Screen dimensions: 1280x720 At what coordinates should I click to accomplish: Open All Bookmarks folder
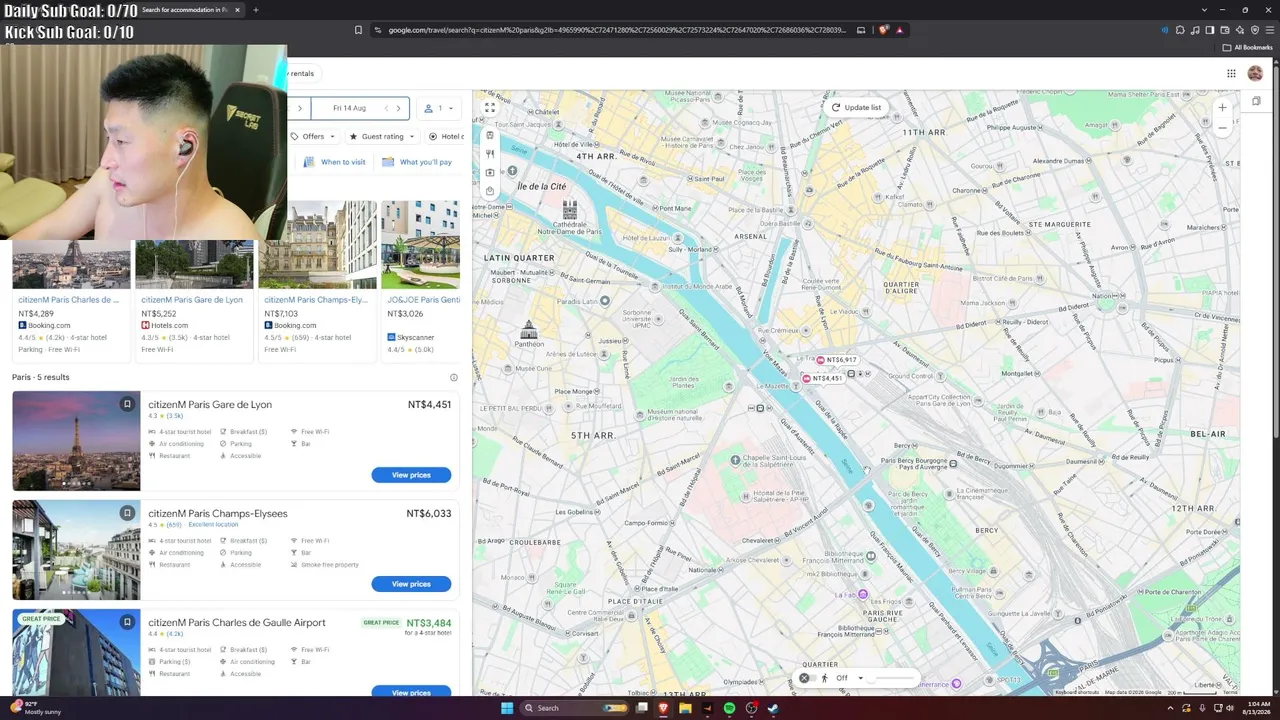(1248, 47)
